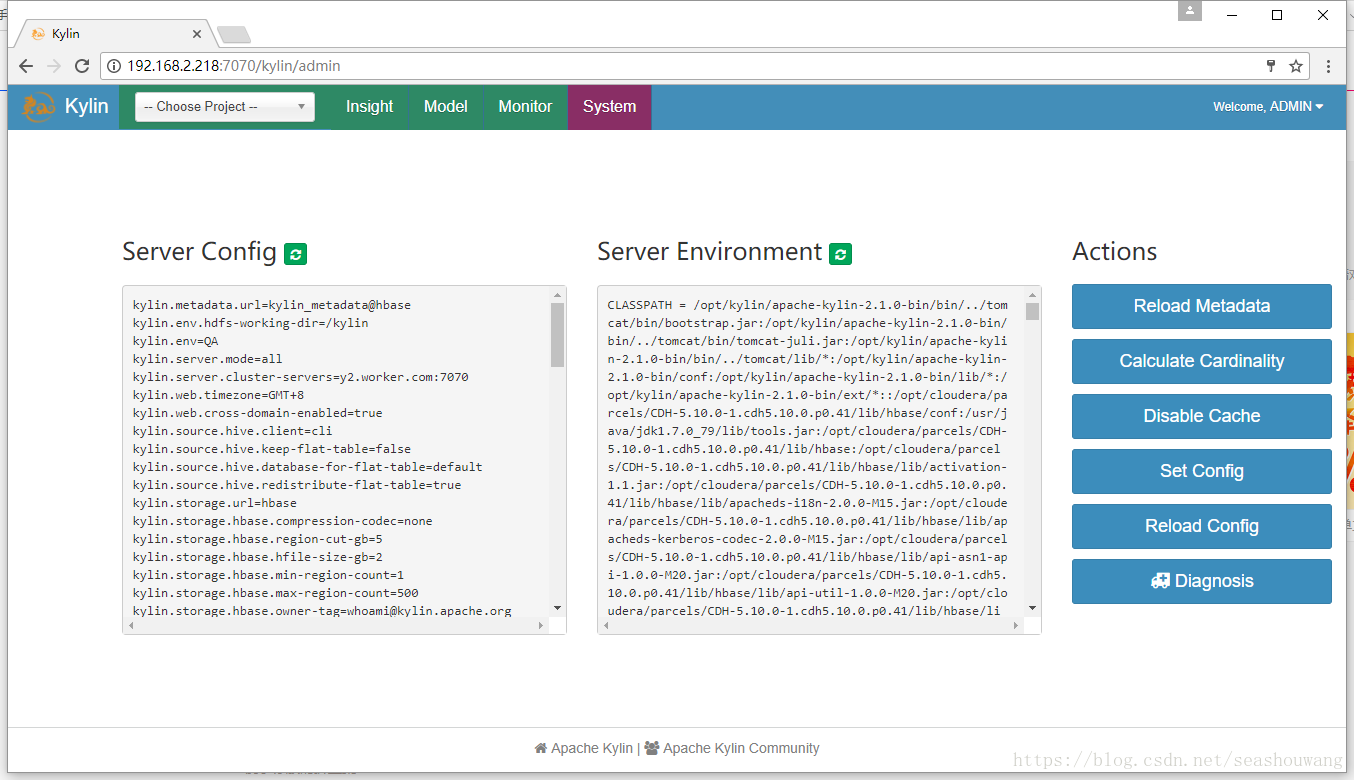The image size is (1354, 780).
Task: Click Server Config vertical scrollbar thumb
Action: point(557,335)
